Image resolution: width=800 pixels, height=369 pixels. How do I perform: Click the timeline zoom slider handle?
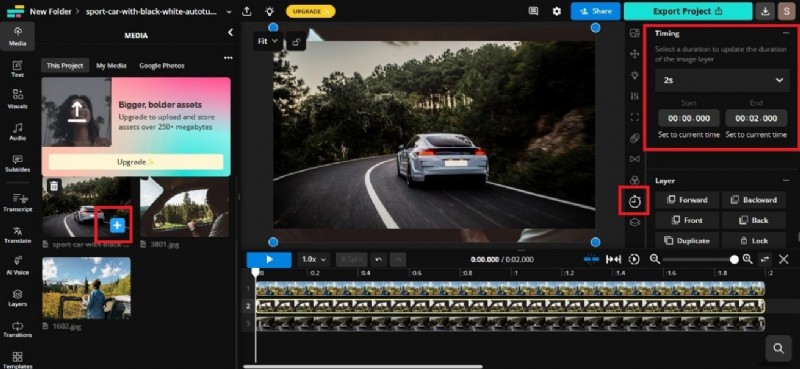point(734,259)
